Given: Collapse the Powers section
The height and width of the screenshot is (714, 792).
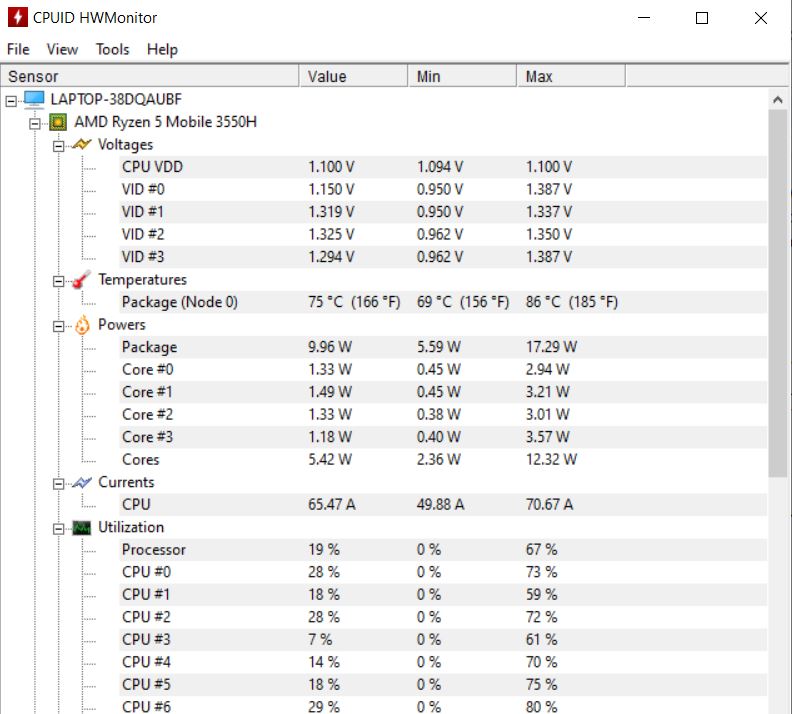Looking at the screenshot, I should (58, 325).
